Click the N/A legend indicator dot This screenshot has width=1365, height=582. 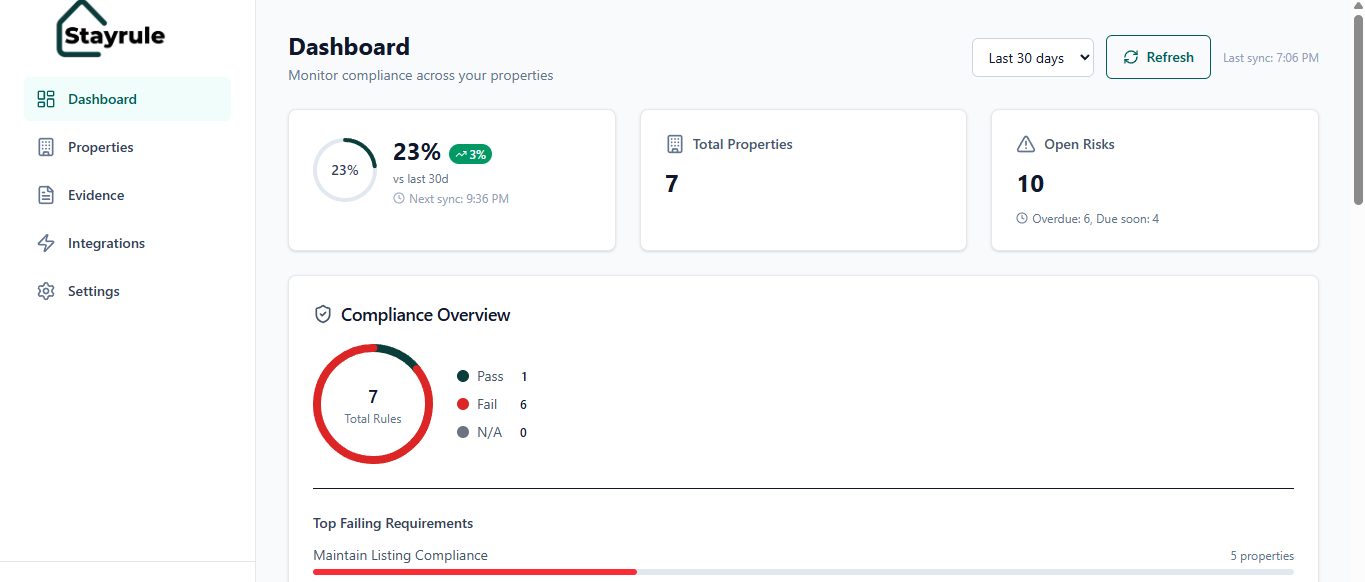(x=461, y=432)
